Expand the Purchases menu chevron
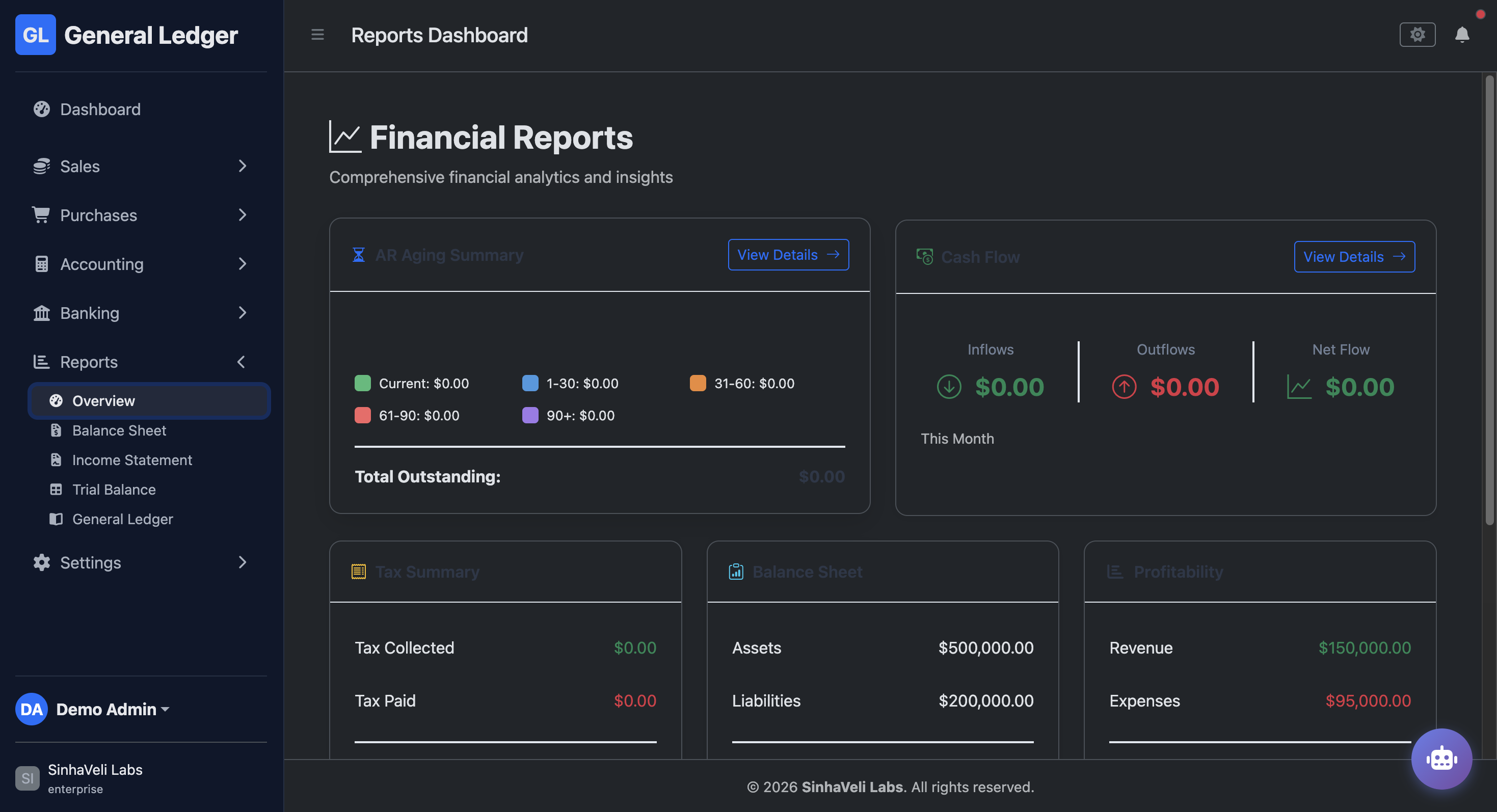Viewport: 1497px width, 812px height. click(x=243, y=215)
